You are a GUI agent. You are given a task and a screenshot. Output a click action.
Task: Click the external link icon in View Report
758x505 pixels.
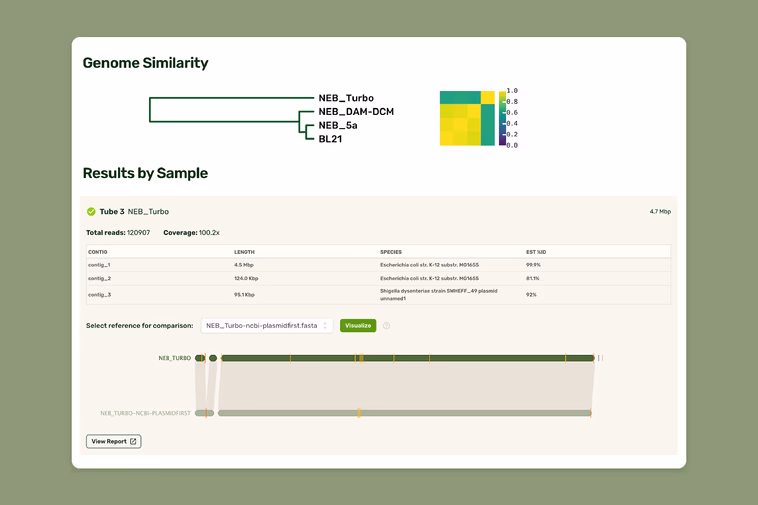pos(133,441)
